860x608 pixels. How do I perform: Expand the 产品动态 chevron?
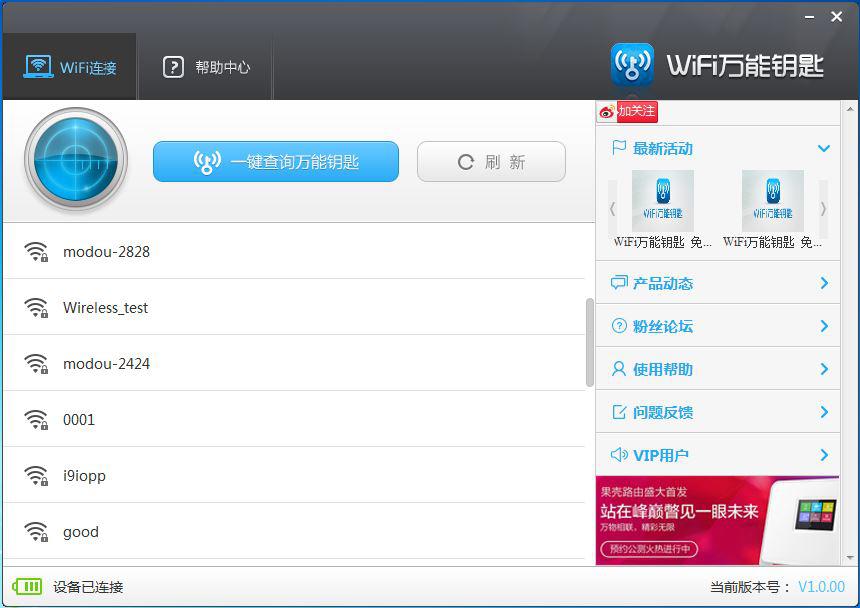[x=824, y=283]
